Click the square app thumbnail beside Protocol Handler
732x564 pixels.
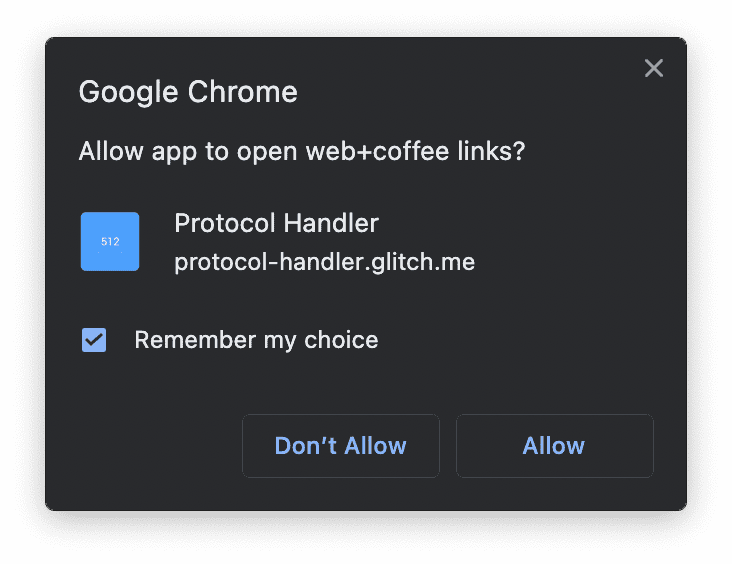coord(110,241)
